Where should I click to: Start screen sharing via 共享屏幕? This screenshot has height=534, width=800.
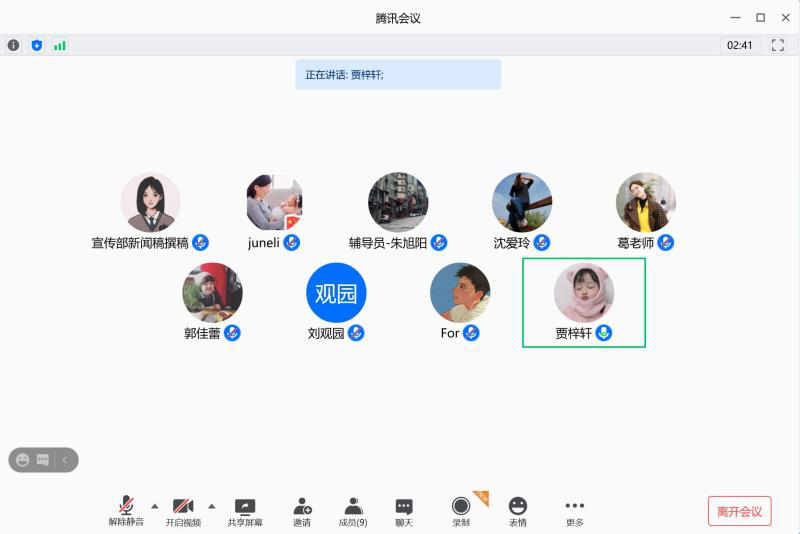pyautogui.click(x=245, y=512)
